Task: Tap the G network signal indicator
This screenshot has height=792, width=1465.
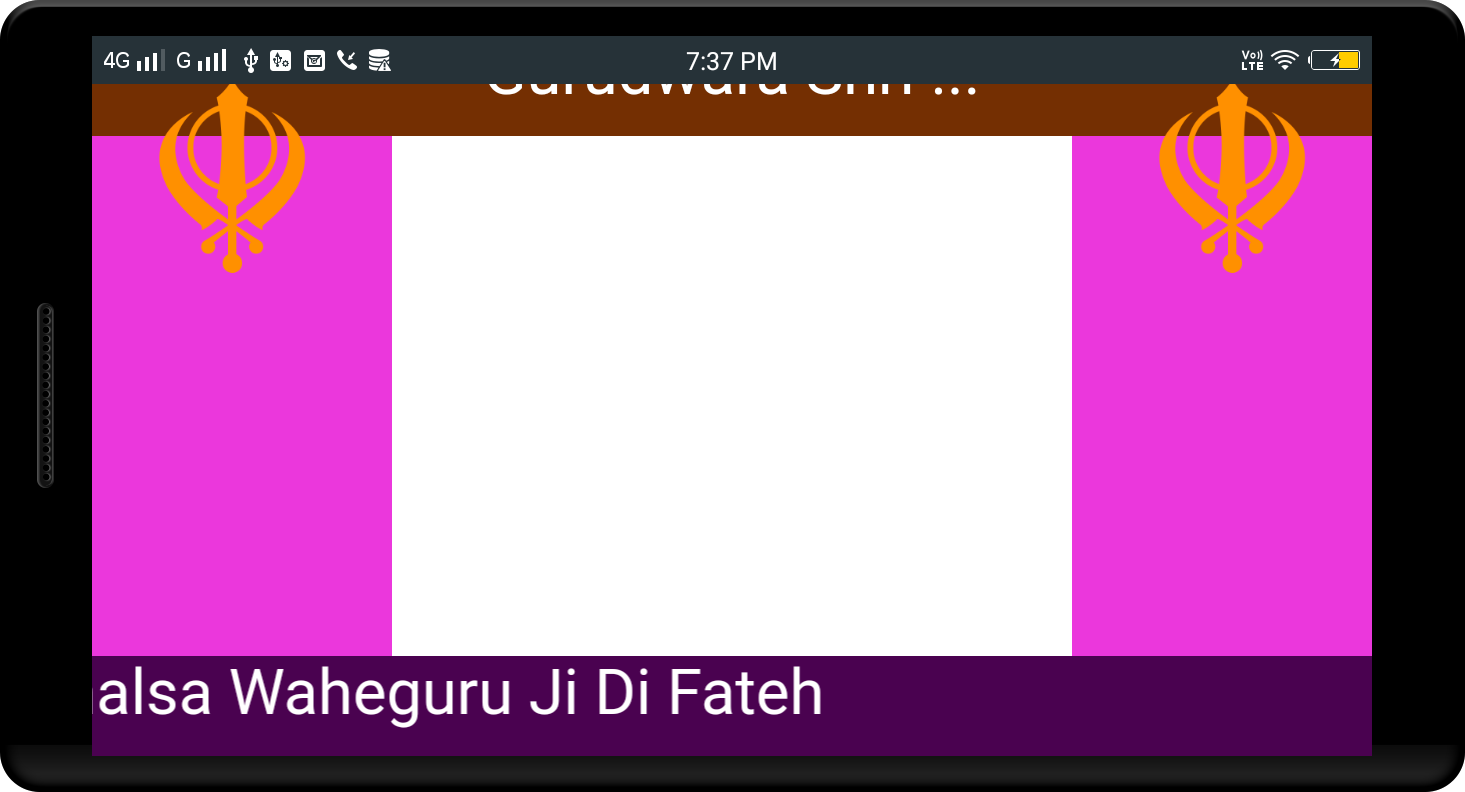Action: (201, 61)
